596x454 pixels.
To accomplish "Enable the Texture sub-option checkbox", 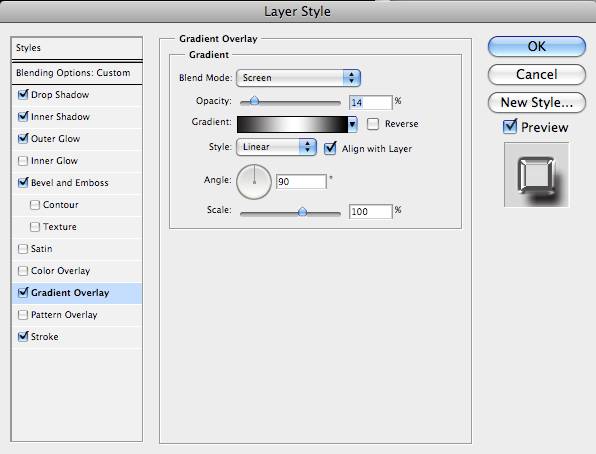I will (x=35, y=227).
